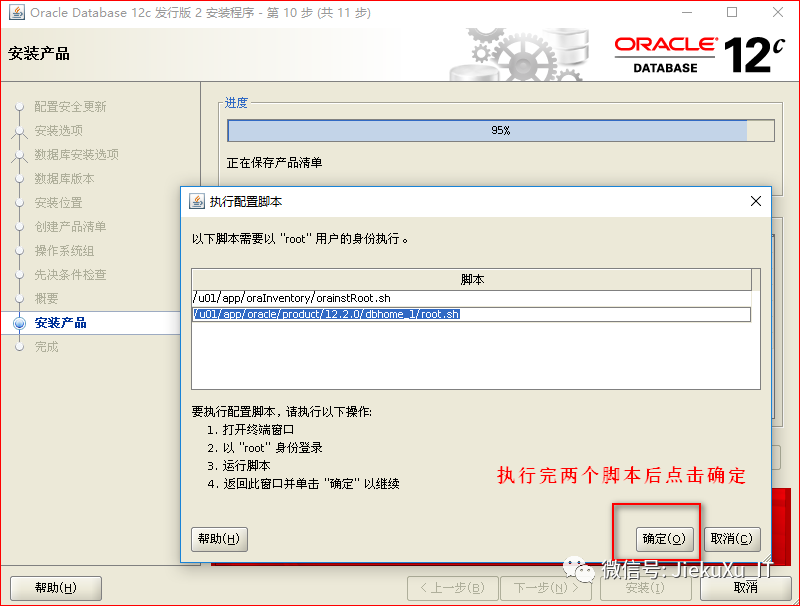Select the 完成 step
800x606 pixels.
coord(46,347)
